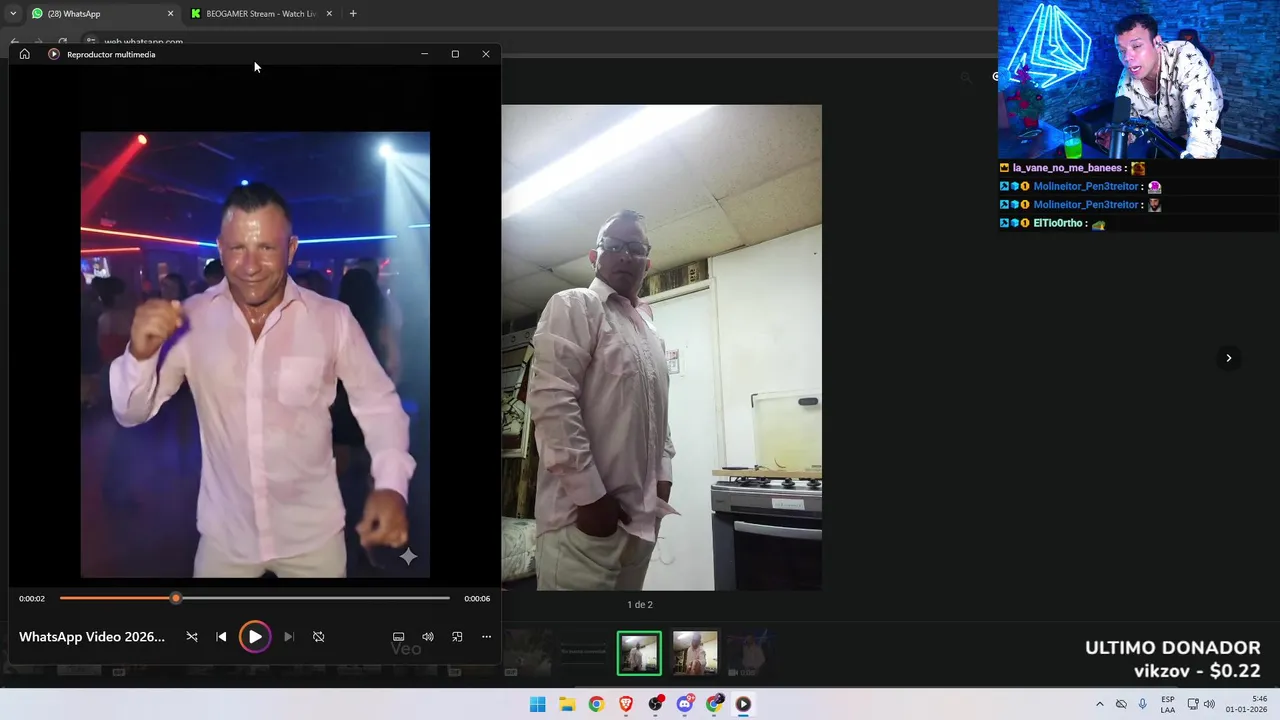Viewport: 1280px width, 720px height.
Task: Select the green-highlighted photo thumbnail
Action: click(x=639, y=653)
